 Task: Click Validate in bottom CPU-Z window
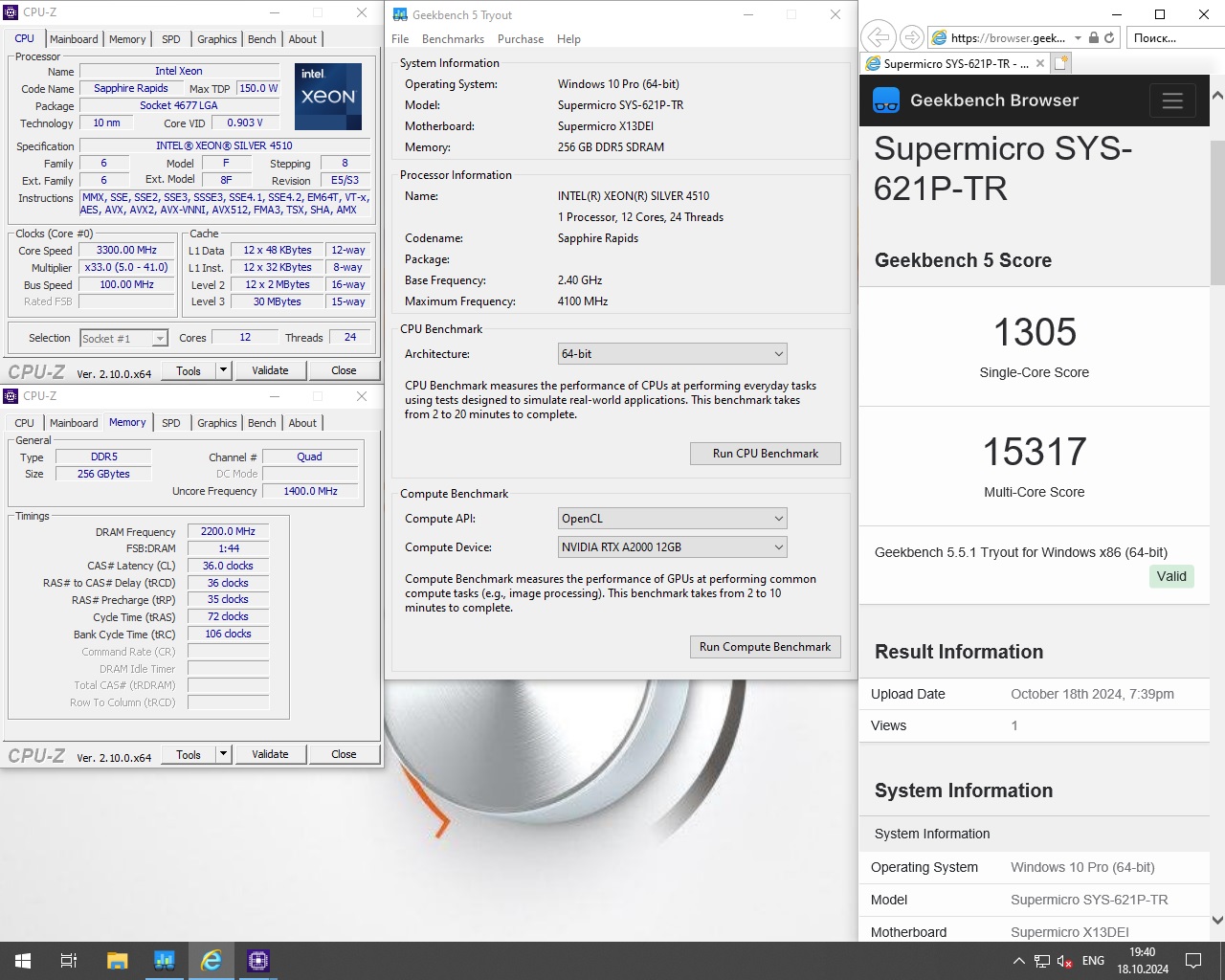click(270, 754)
